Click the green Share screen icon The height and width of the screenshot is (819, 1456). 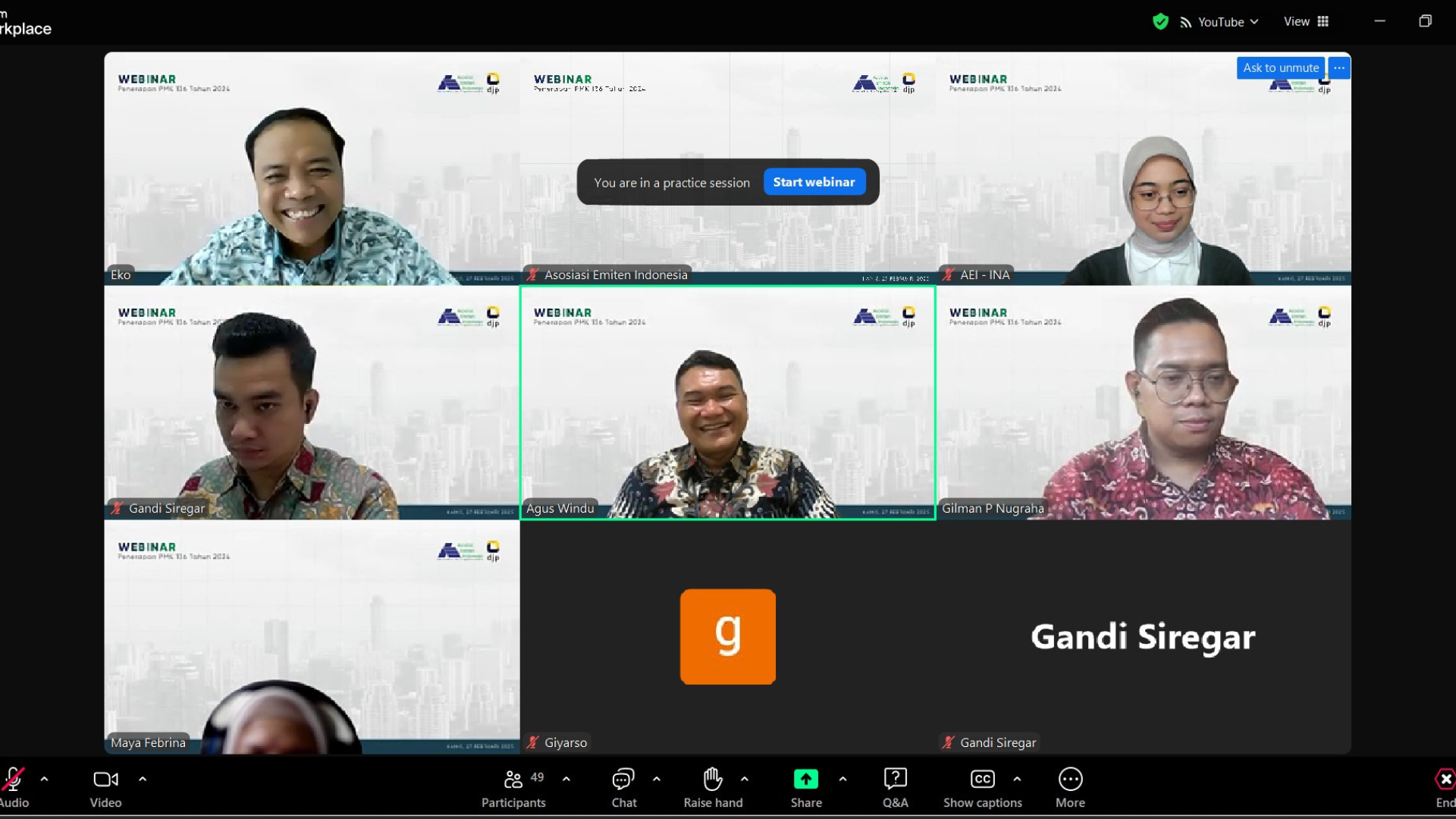(806, 779)
